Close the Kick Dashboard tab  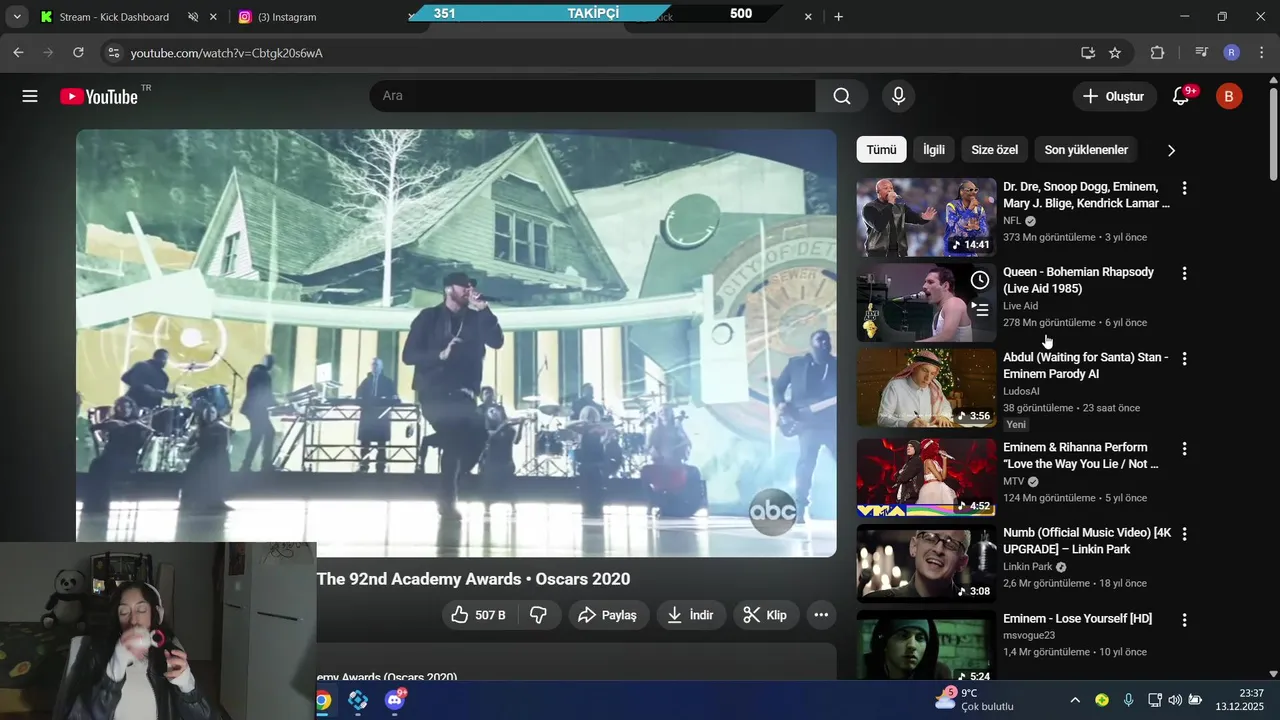pyautogui.click(x=213, y=17)
